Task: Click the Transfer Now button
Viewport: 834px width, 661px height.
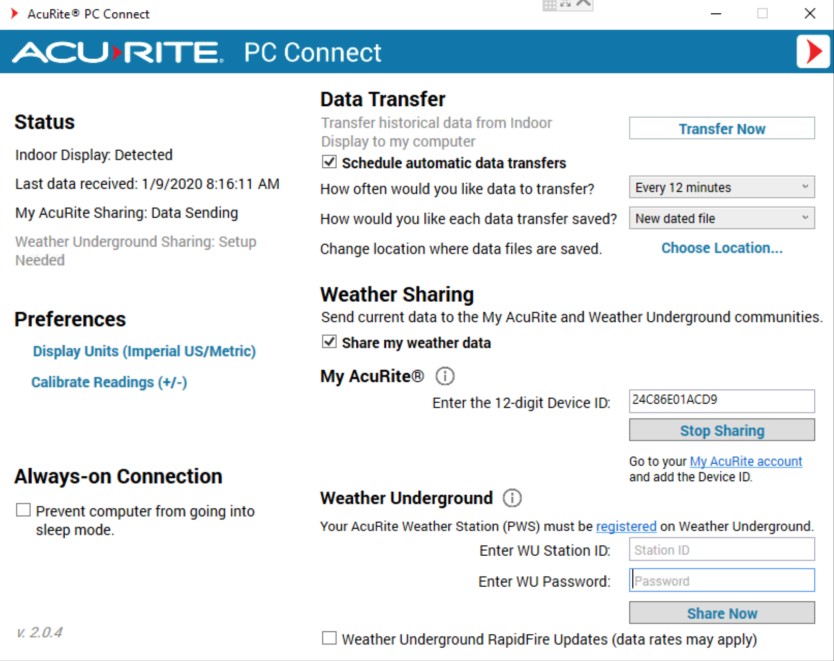Action: pos(722,129)
